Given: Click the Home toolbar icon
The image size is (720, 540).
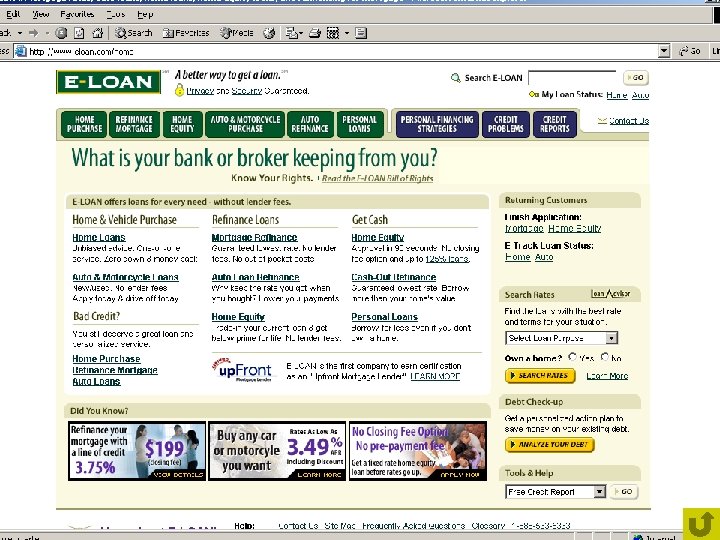Looking at the screenshot, I should pyautogui.click(x=97, y=33).
